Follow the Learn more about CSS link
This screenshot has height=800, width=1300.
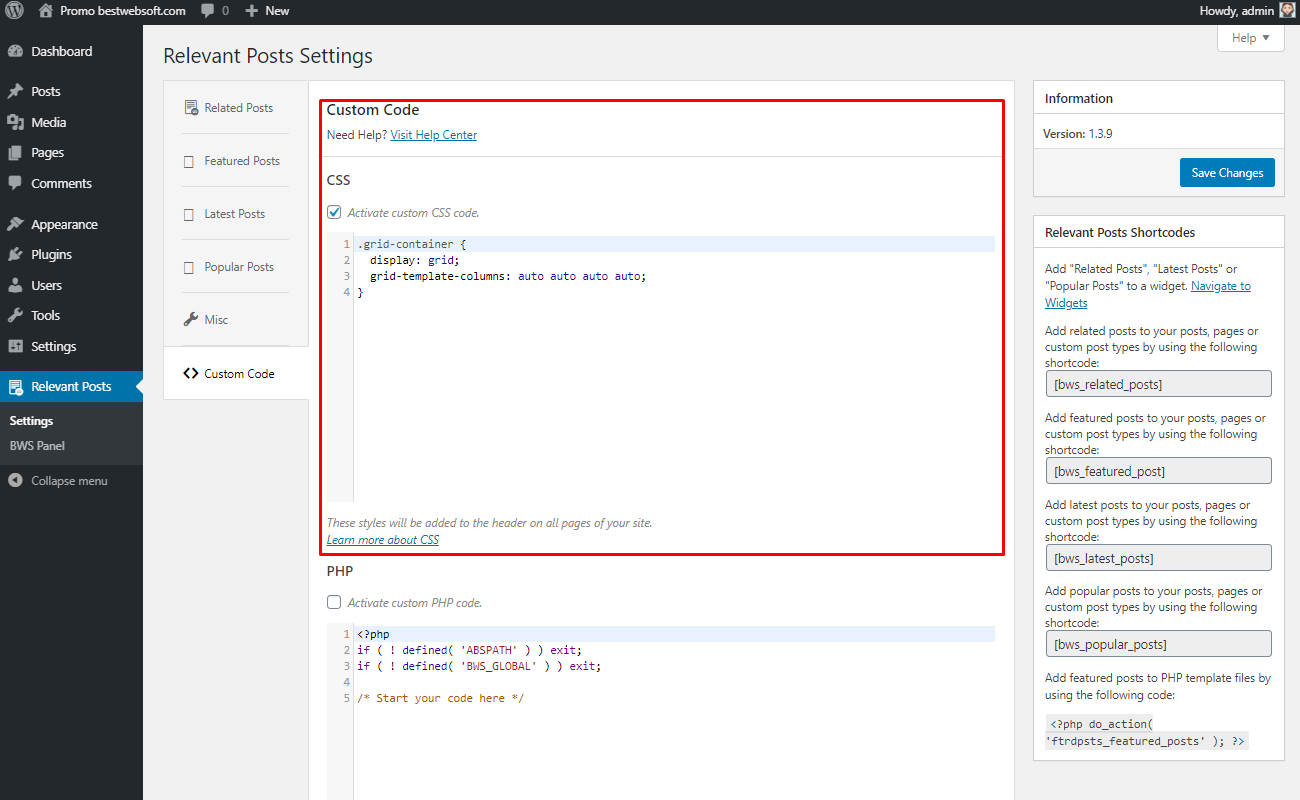(x=383, y=540)
